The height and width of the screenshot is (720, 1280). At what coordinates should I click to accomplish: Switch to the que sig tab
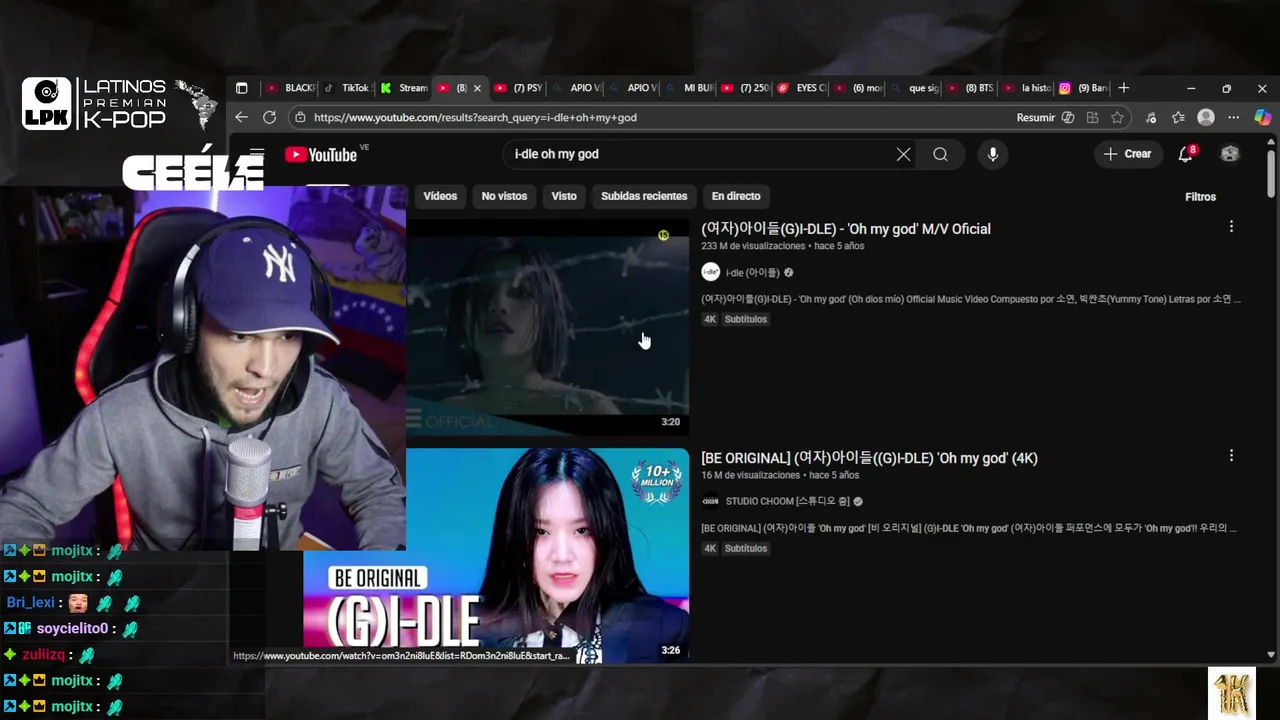[x=915, y=88]
